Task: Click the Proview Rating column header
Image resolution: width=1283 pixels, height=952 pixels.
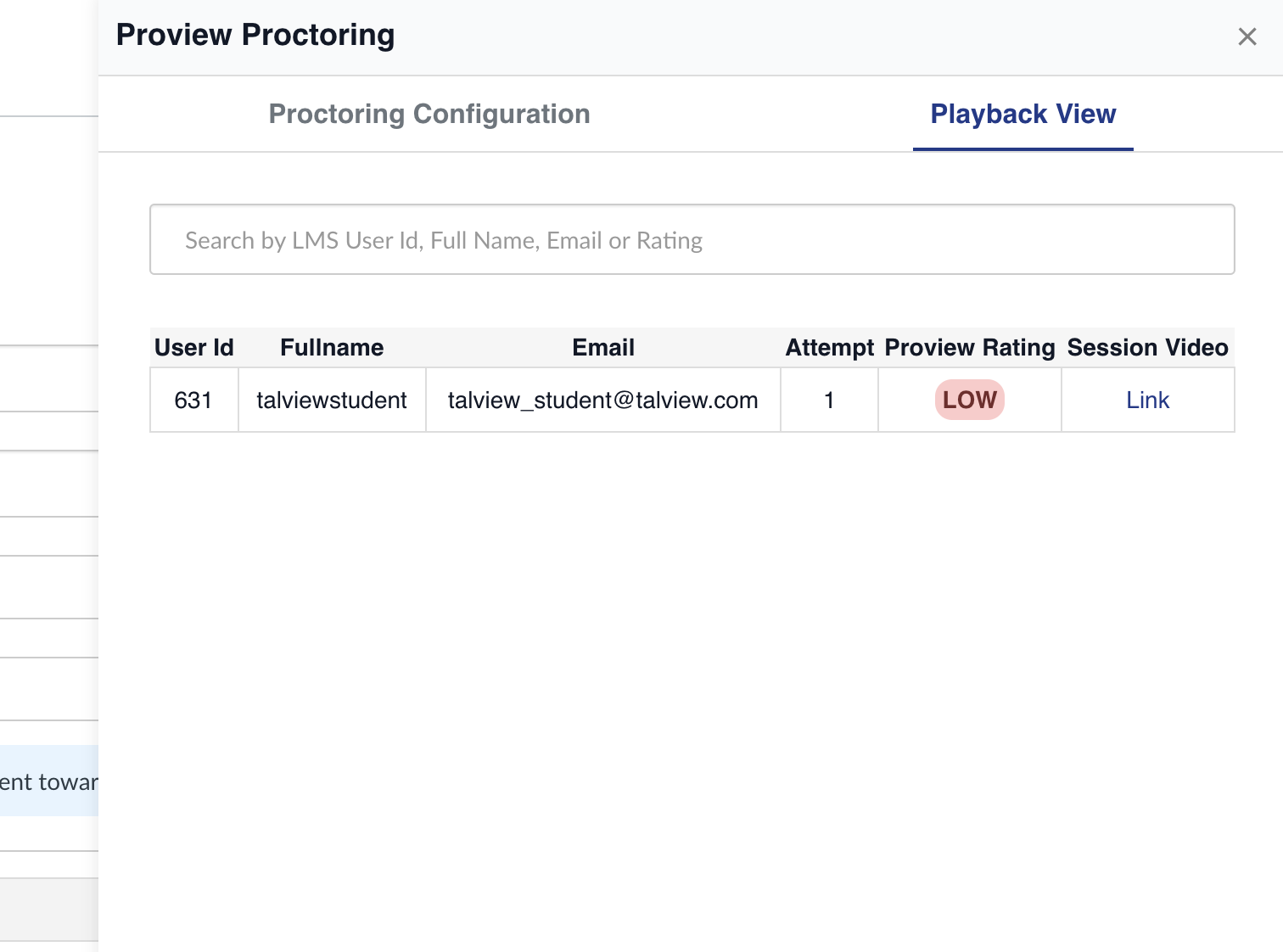Action: pyautogui.click(x=970, y=347)
